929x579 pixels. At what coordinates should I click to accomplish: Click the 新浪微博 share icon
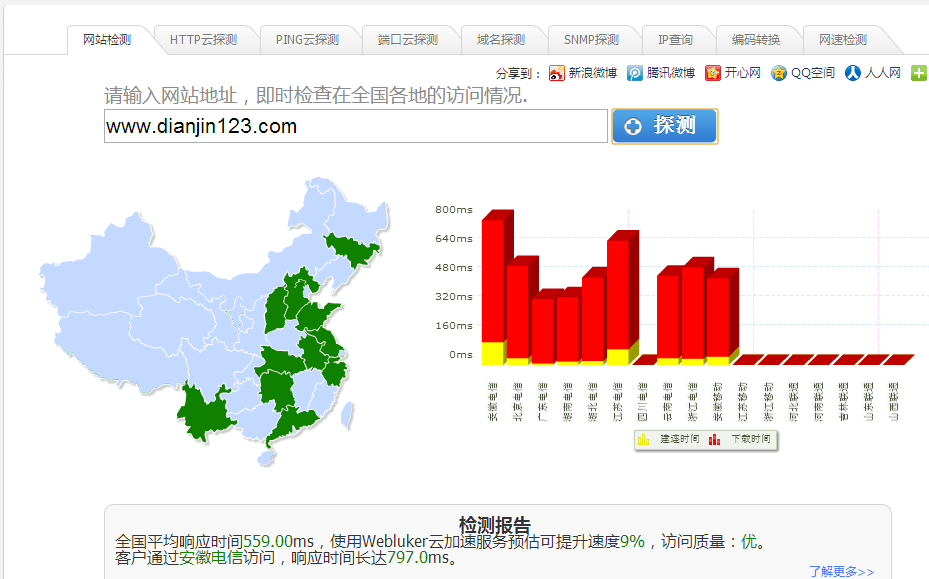556,73
